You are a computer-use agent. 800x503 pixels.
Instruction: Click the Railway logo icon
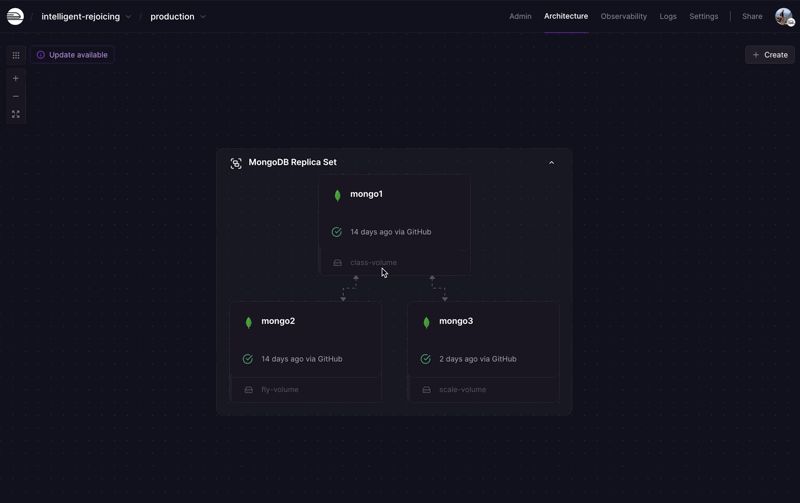[15, 16]
